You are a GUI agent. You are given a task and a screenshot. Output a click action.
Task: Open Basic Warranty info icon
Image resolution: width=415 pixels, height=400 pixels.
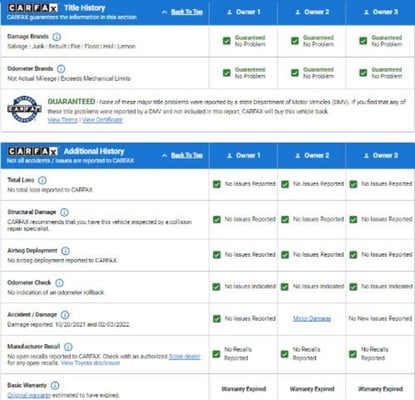(x=55, y=386)
